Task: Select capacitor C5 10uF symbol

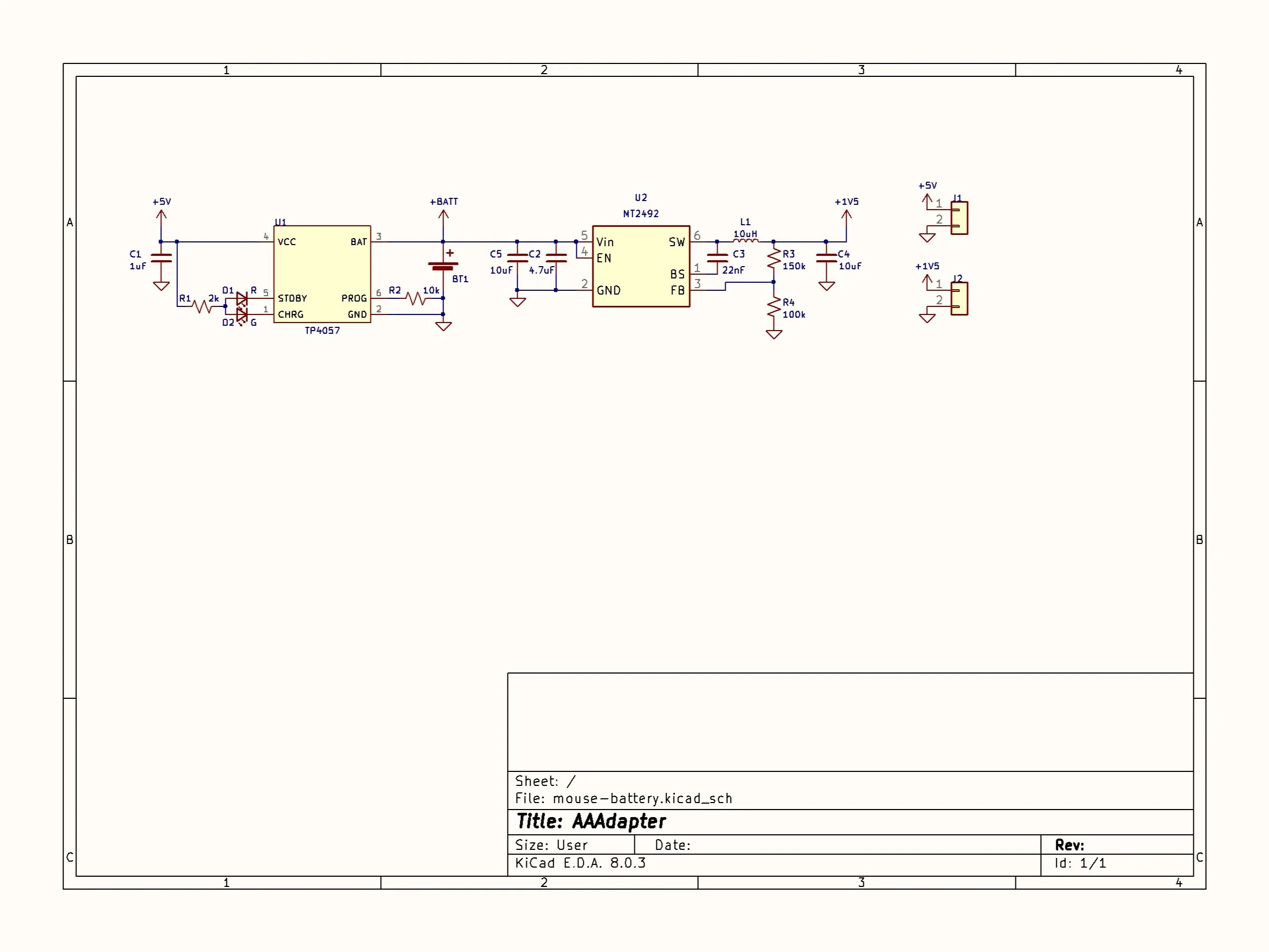Action: coord(517,258)
